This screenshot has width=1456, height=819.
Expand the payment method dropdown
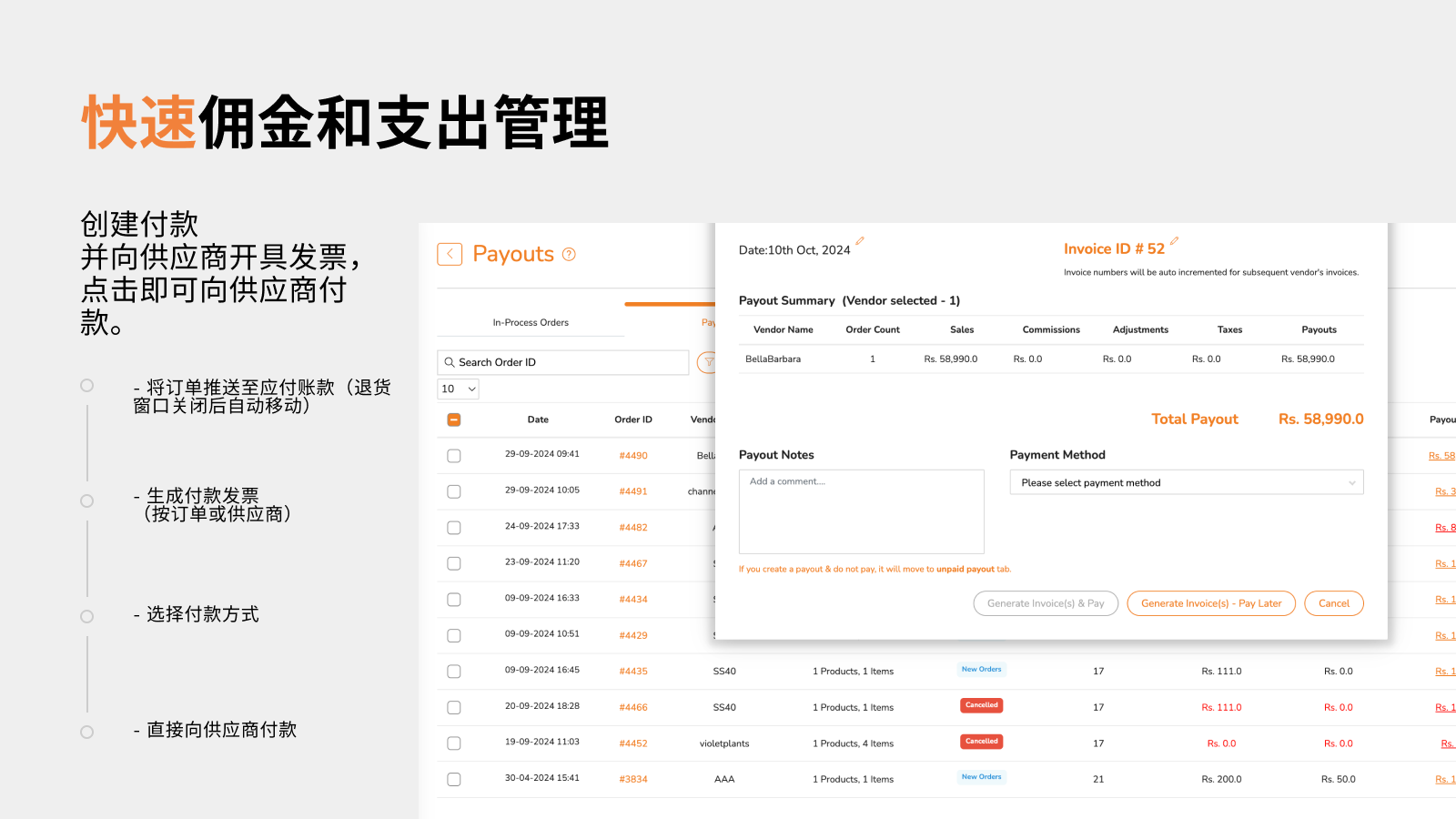pos(1187,482)
